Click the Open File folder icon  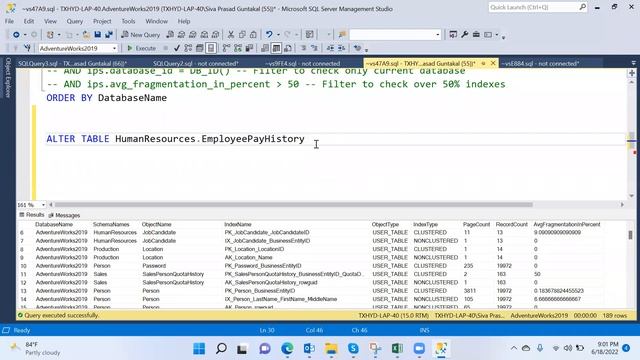pyautogui.click(x=86, y=35)
